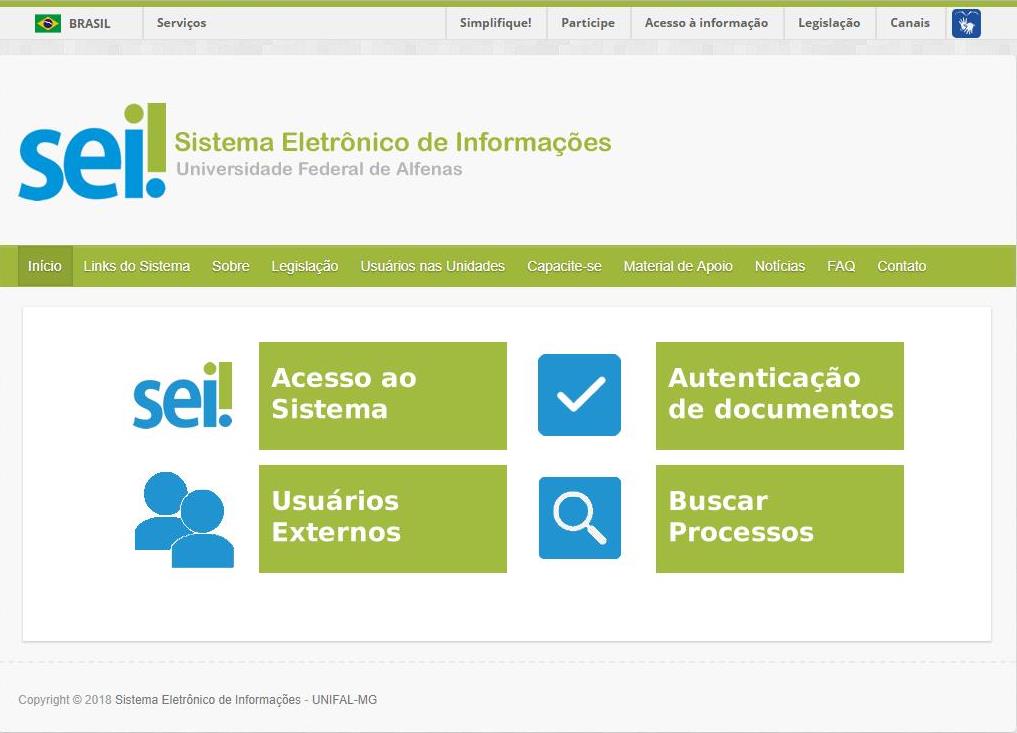Open the Participe top bar link
This screenshot has height=733, width=1017.
coord(588,23)
